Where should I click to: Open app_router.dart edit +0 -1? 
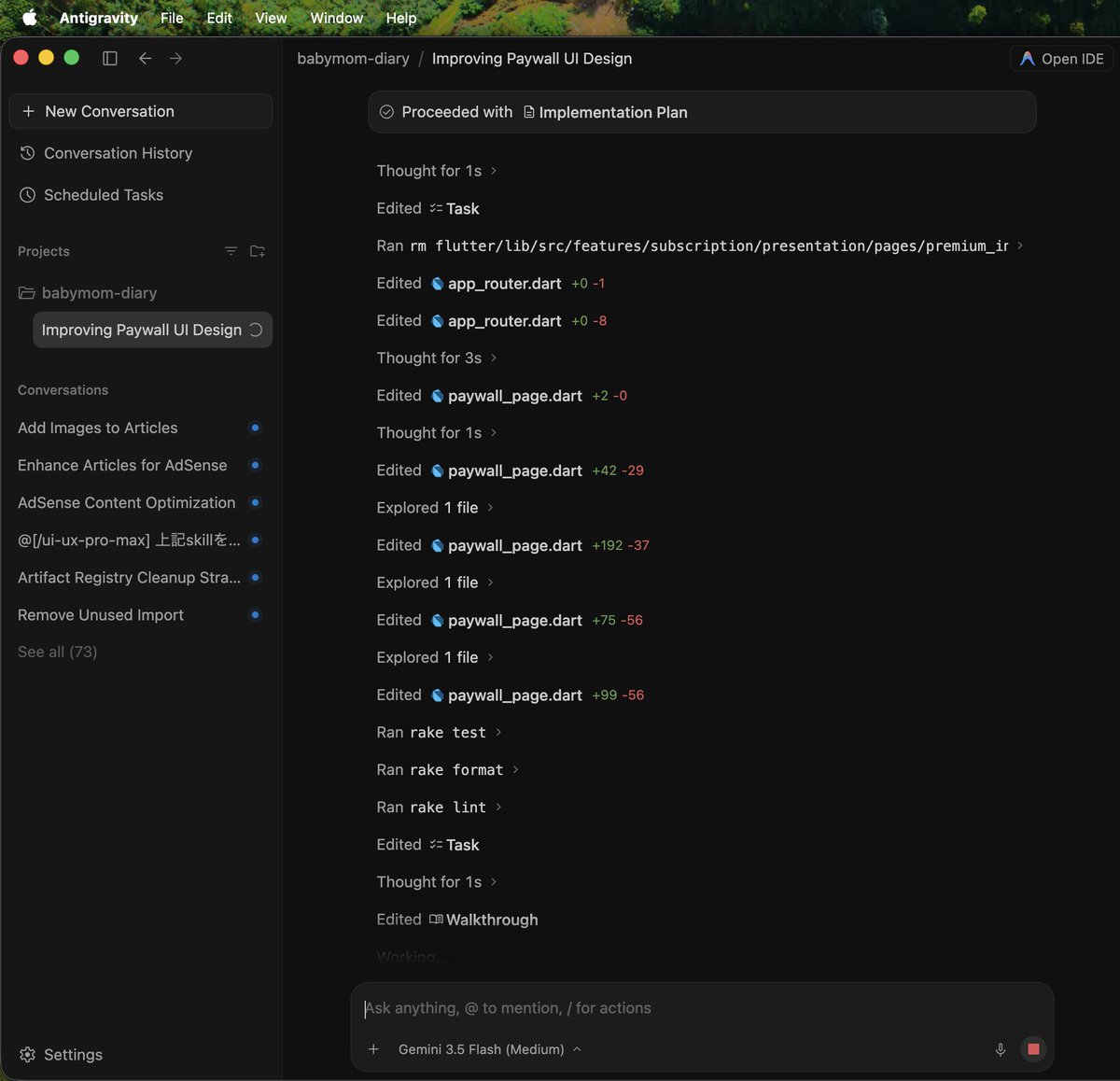(x=504, y=283)
